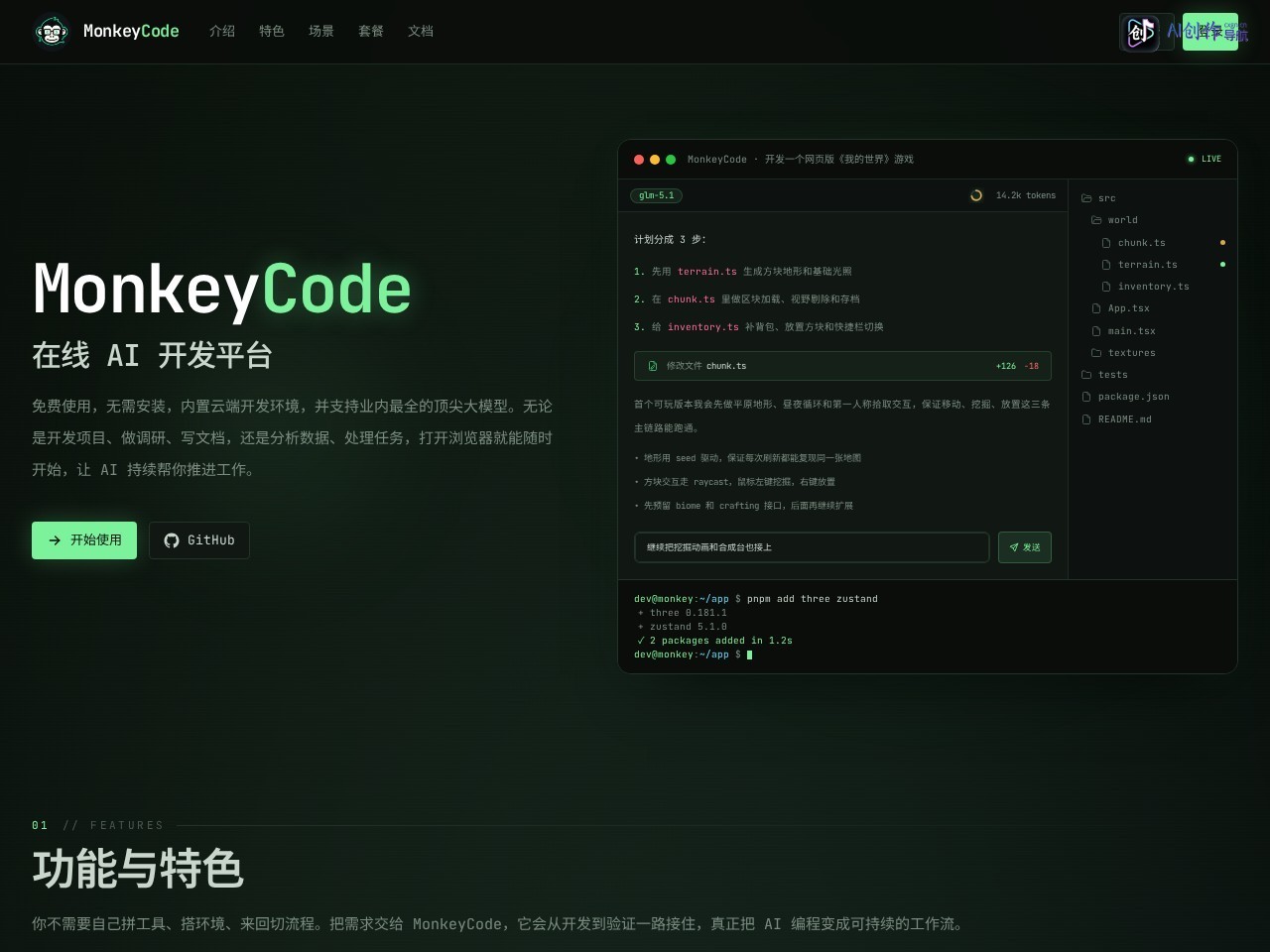Click the 功能与特色 heading

pos(138,869)
